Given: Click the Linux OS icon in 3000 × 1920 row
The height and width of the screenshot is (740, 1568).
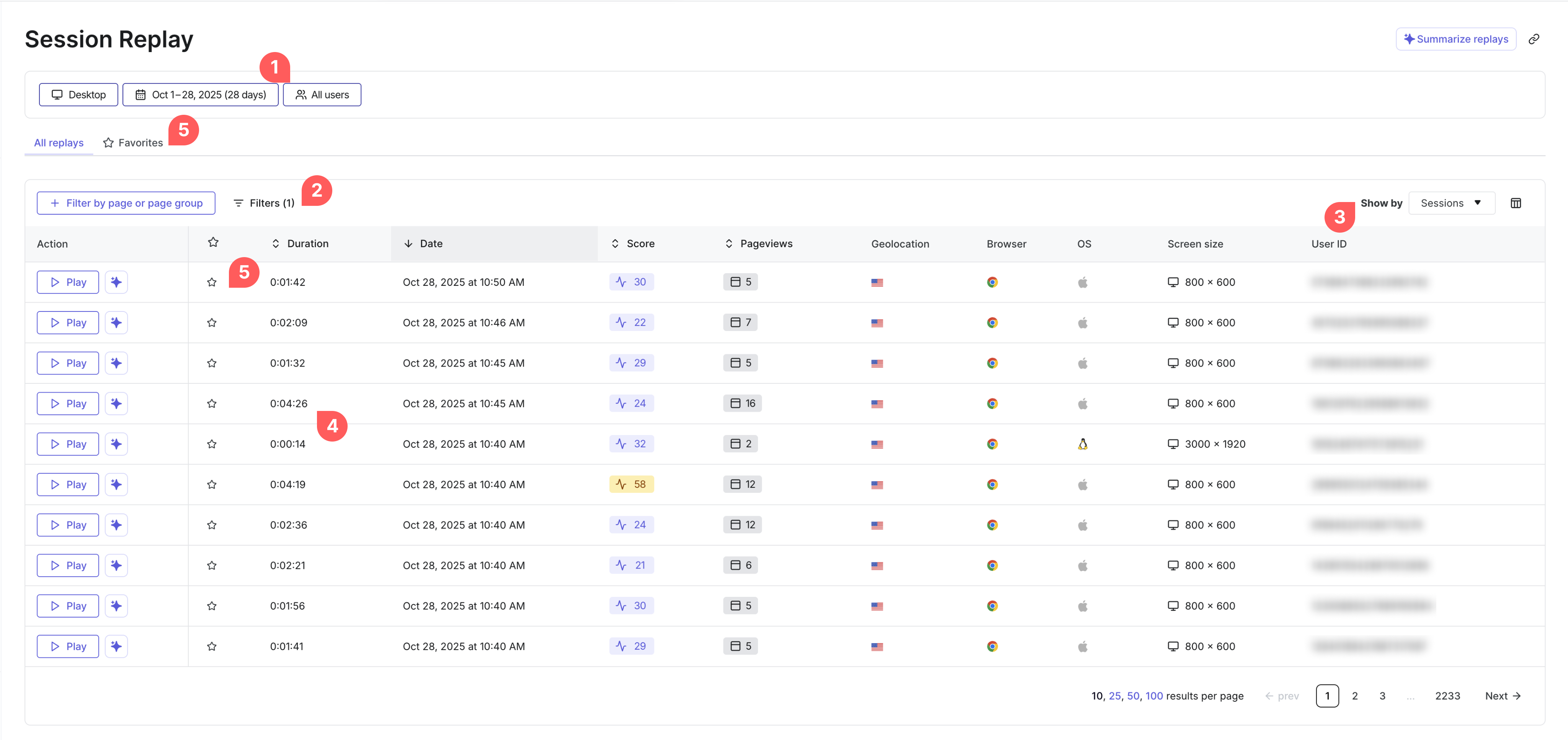Looking at the screenshot, I should point(1082,444).
